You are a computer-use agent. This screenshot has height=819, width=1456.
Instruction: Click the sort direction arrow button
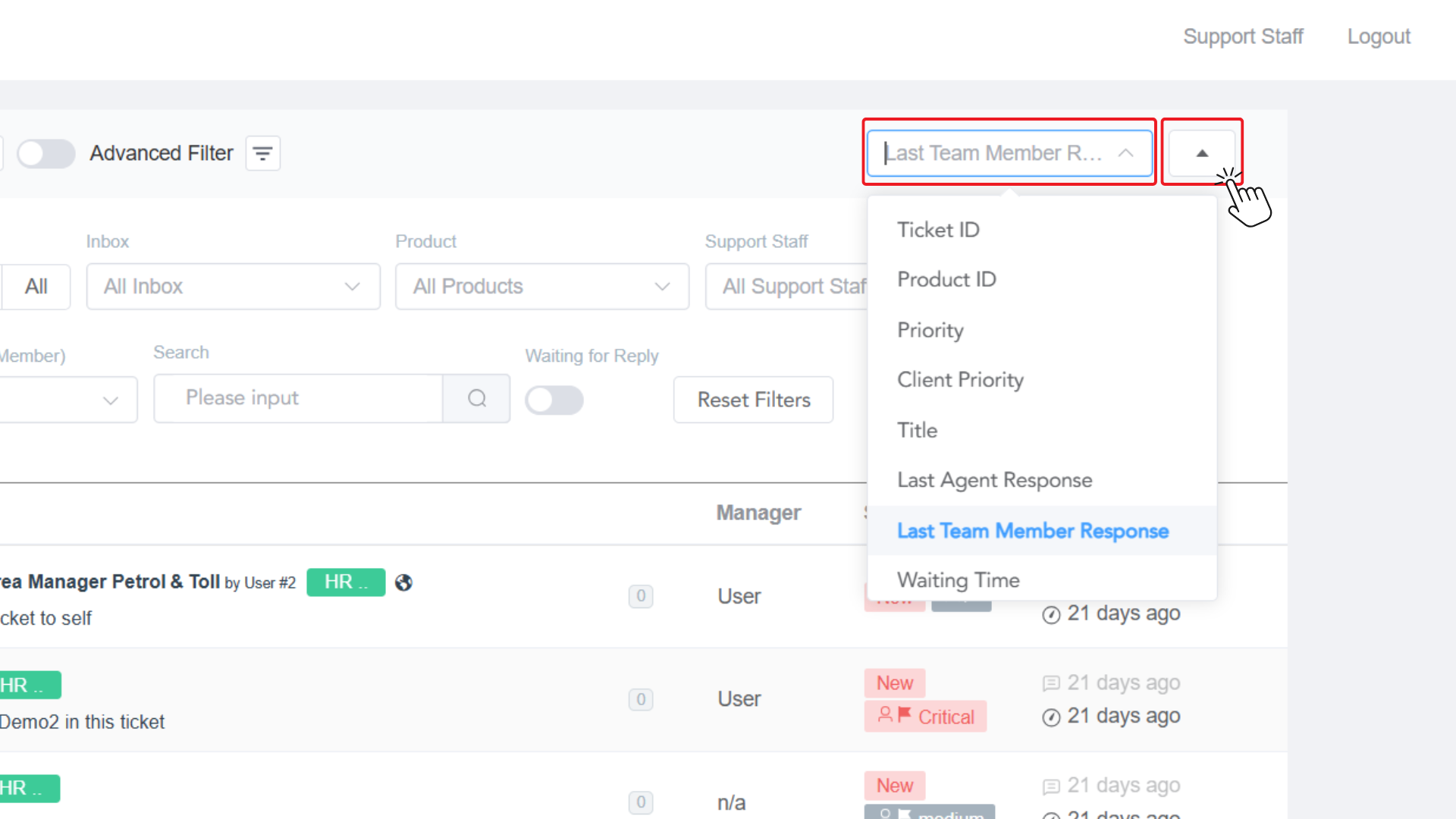pyautogui.click(x=1201, y=153)
